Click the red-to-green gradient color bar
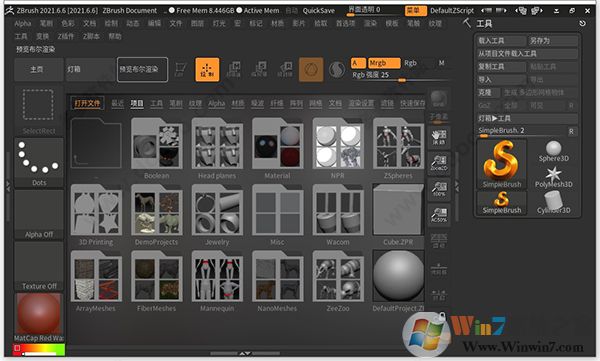 [x=39, y=349]
